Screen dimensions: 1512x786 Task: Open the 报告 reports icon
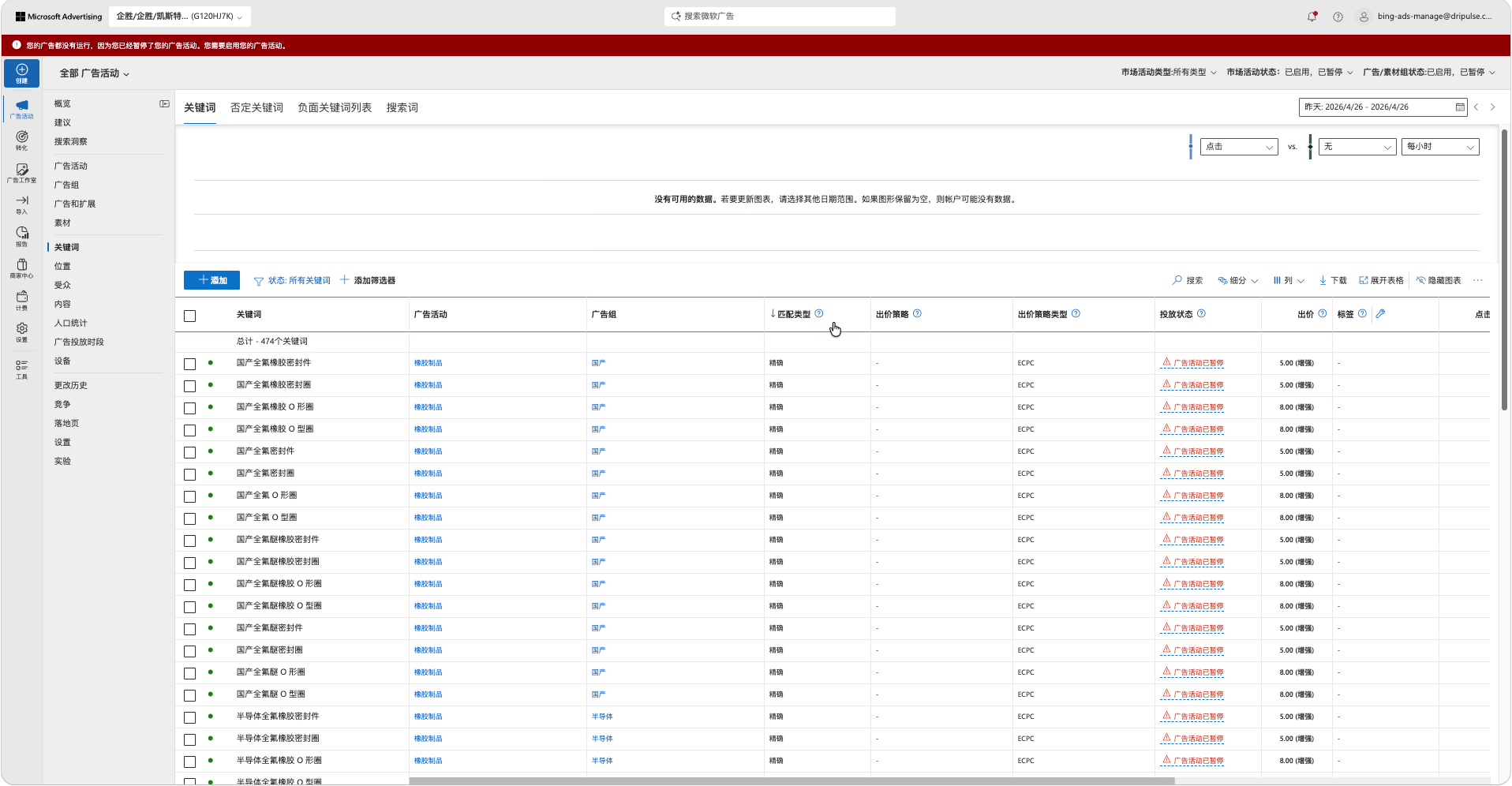(x=21, y=237)
